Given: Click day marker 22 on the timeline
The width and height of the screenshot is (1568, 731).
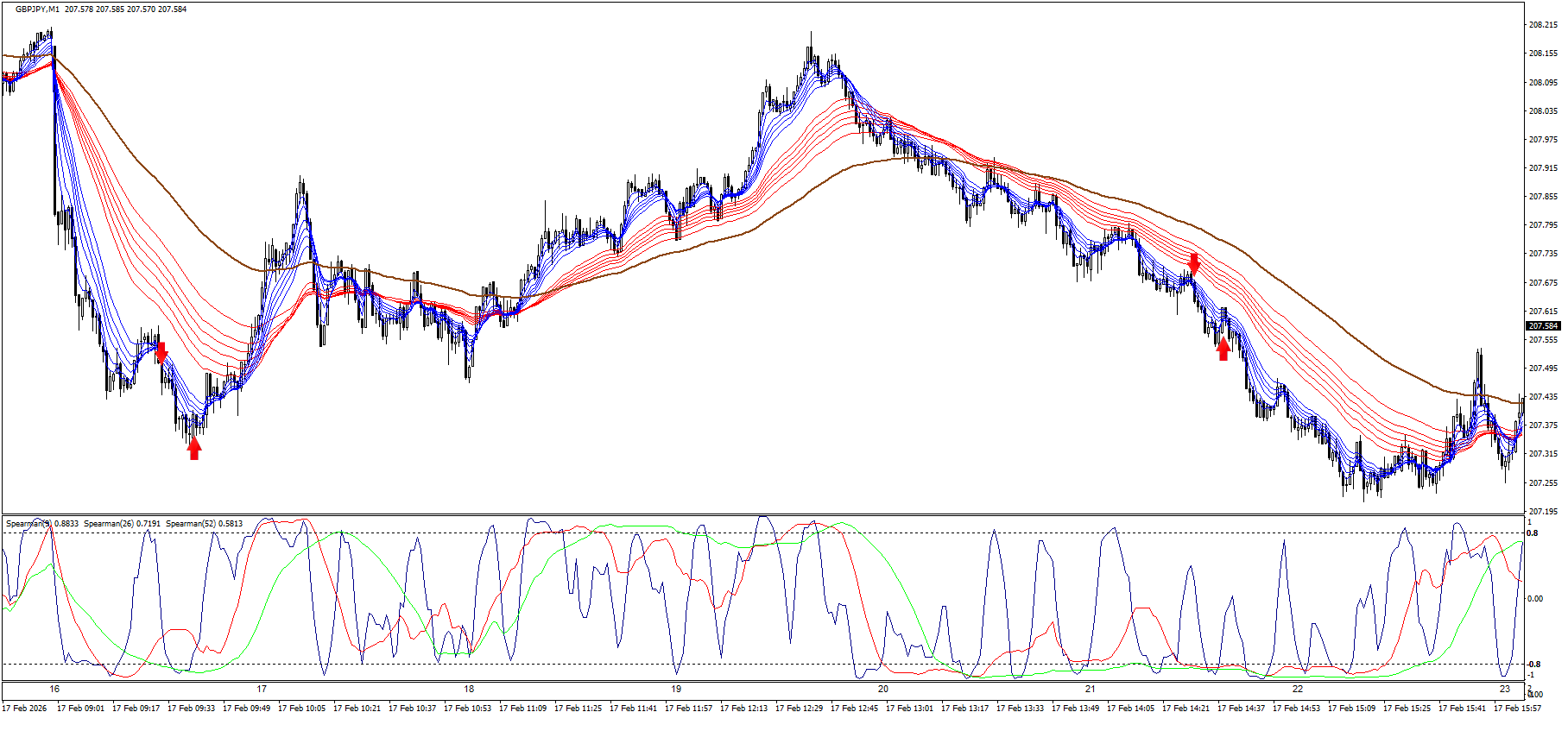Looking at the screenshot, I should (x=1298, y=689).
